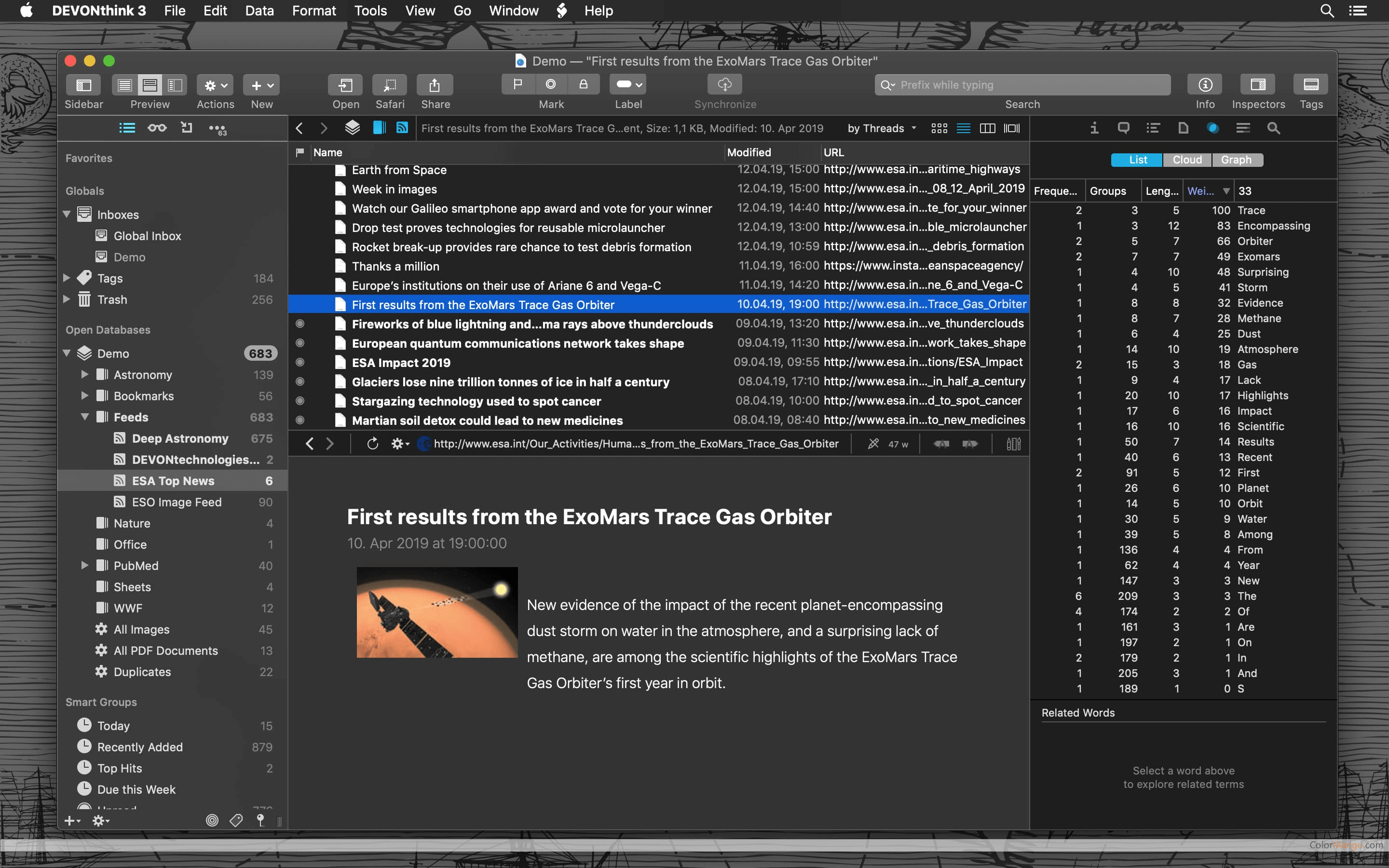Click the Open toolbar icon
The image size is (1389, 868).
tap(345, 85)
